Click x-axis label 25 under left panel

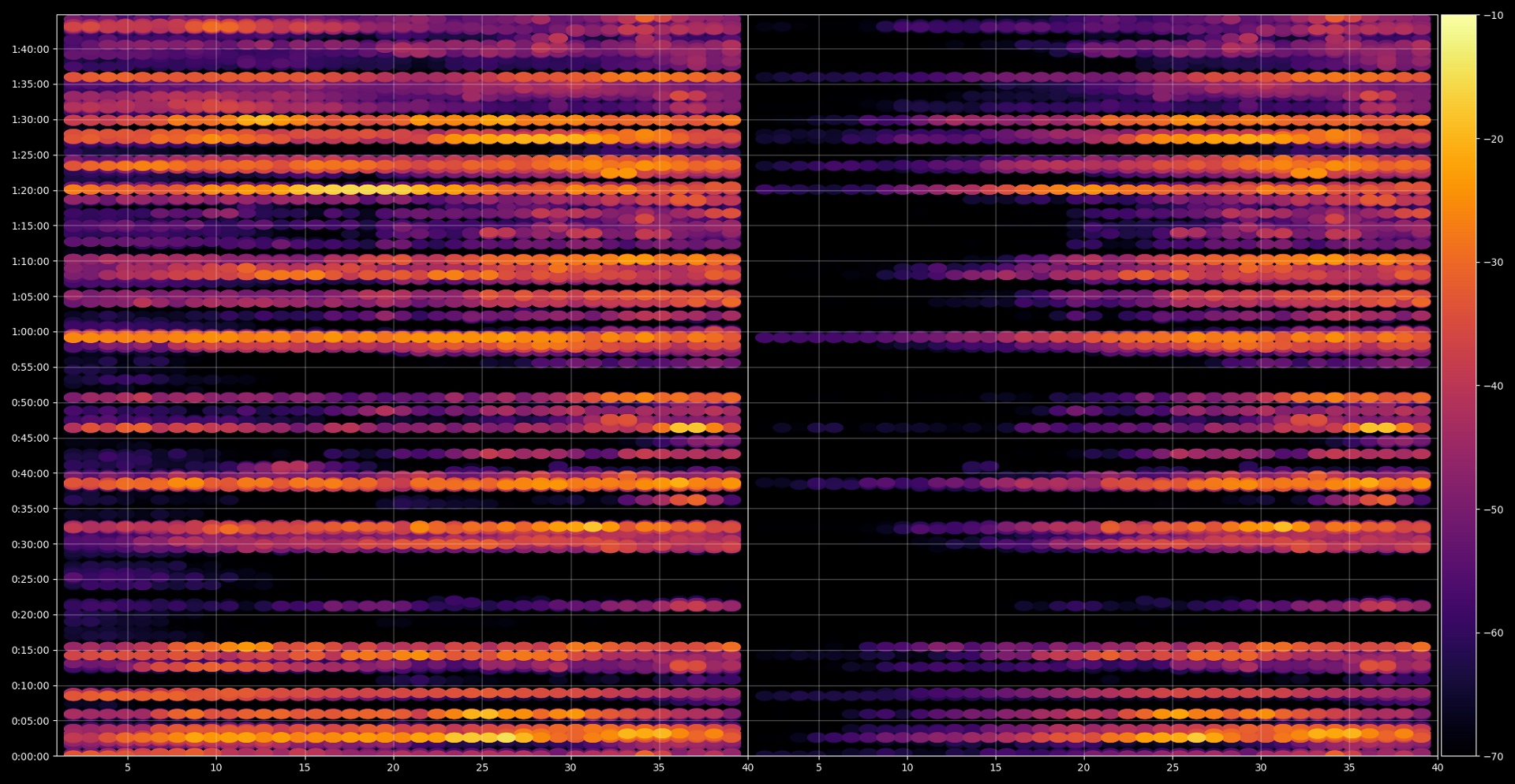(x=482, y=767)
